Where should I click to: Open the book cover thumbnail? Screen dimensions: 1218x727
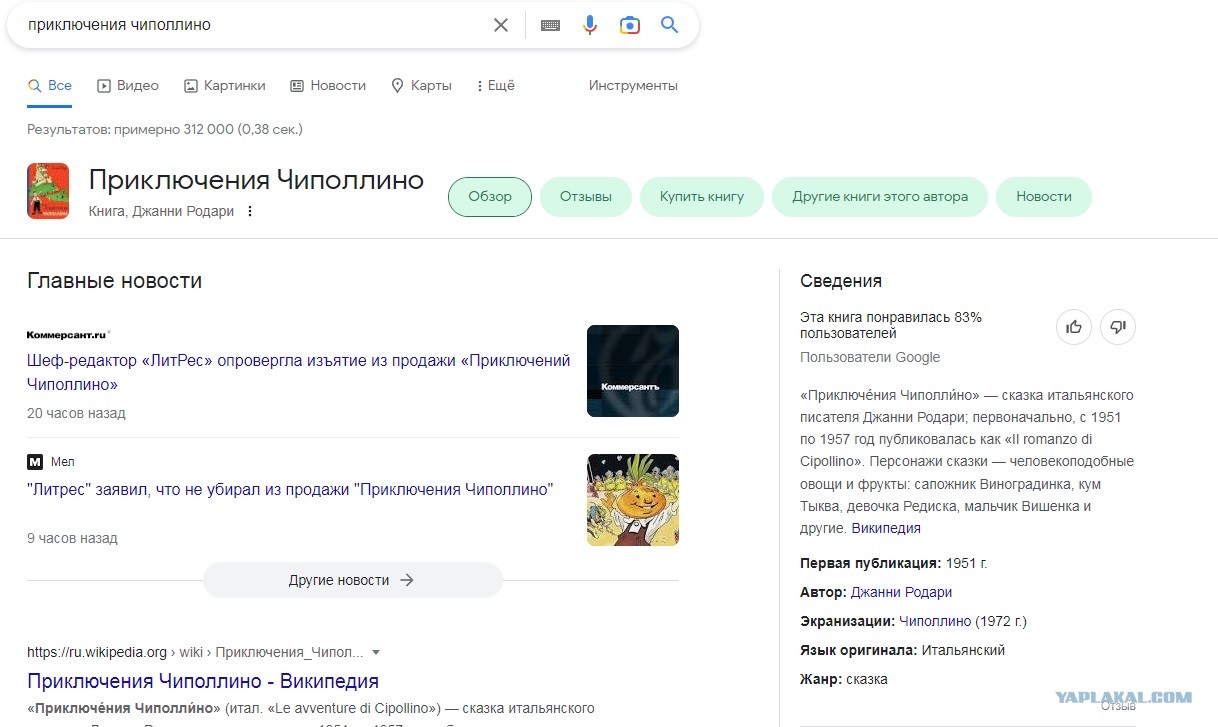(x=48, y=191)
